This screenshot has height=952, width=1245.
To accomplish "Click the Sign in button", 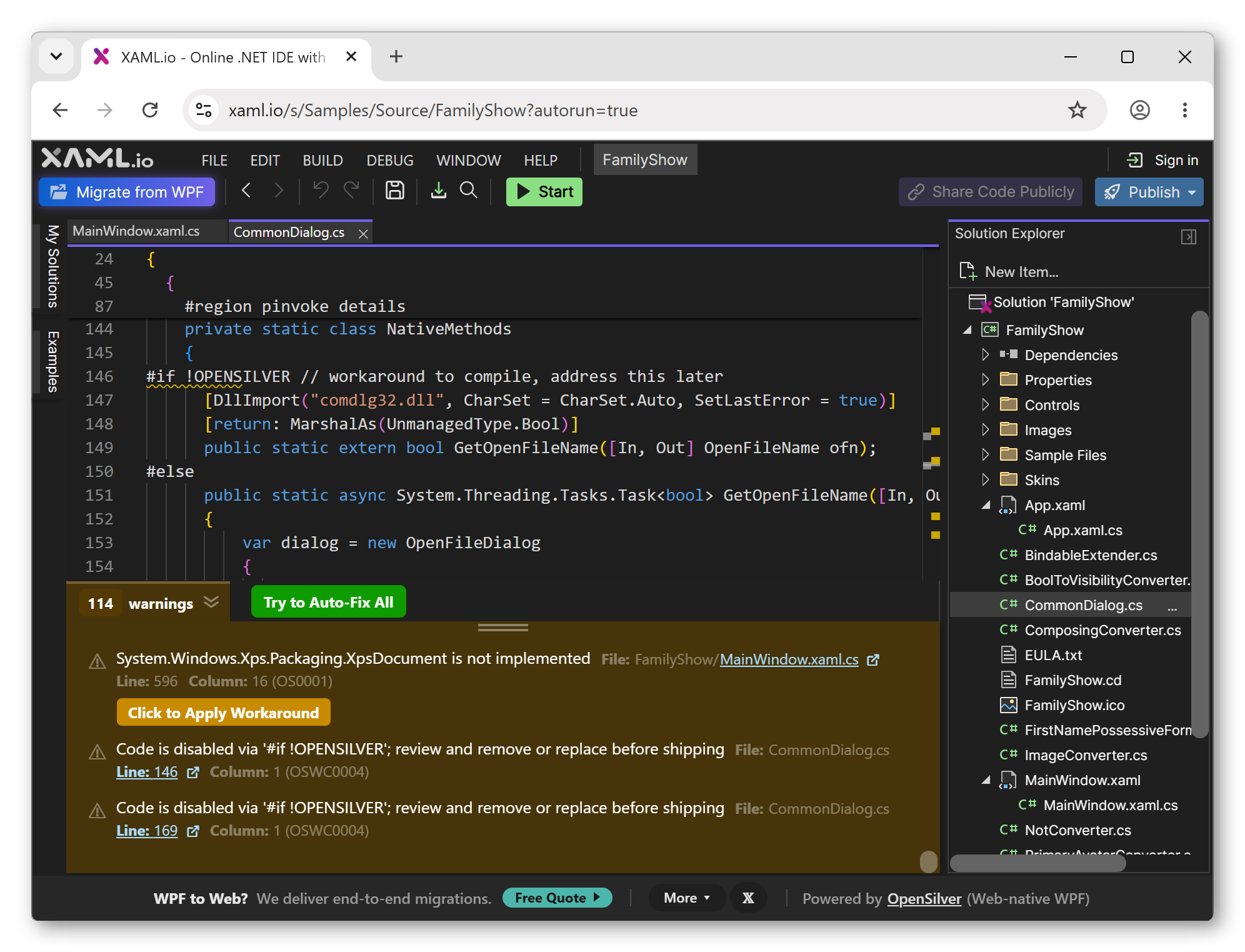I will click(1162, 161).
